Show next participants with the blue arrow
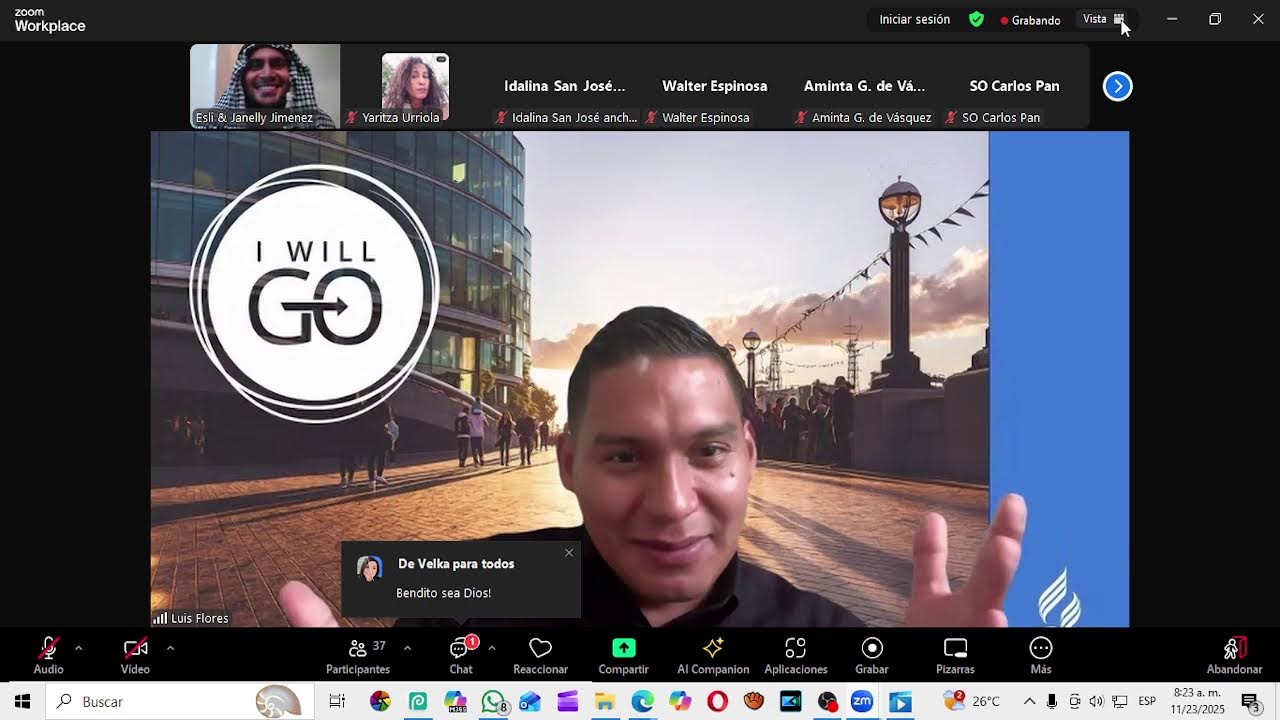This screenshot has height=720, width=1280. [1117, 86]
